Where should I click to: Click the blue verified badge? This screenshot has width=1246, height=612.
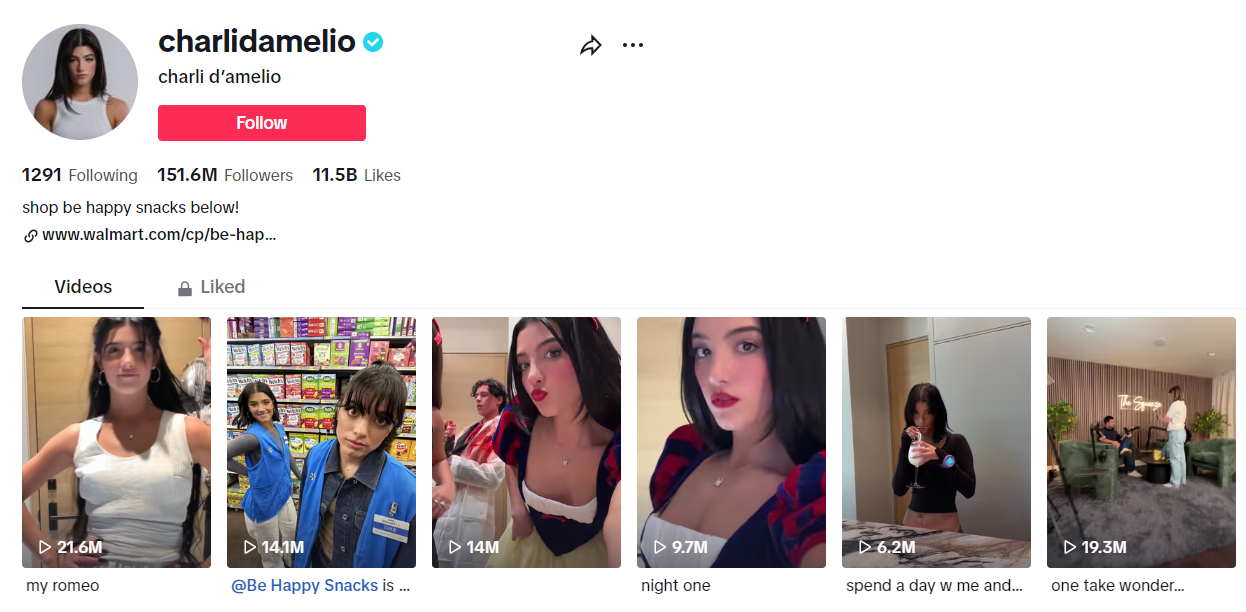(373, 42)
